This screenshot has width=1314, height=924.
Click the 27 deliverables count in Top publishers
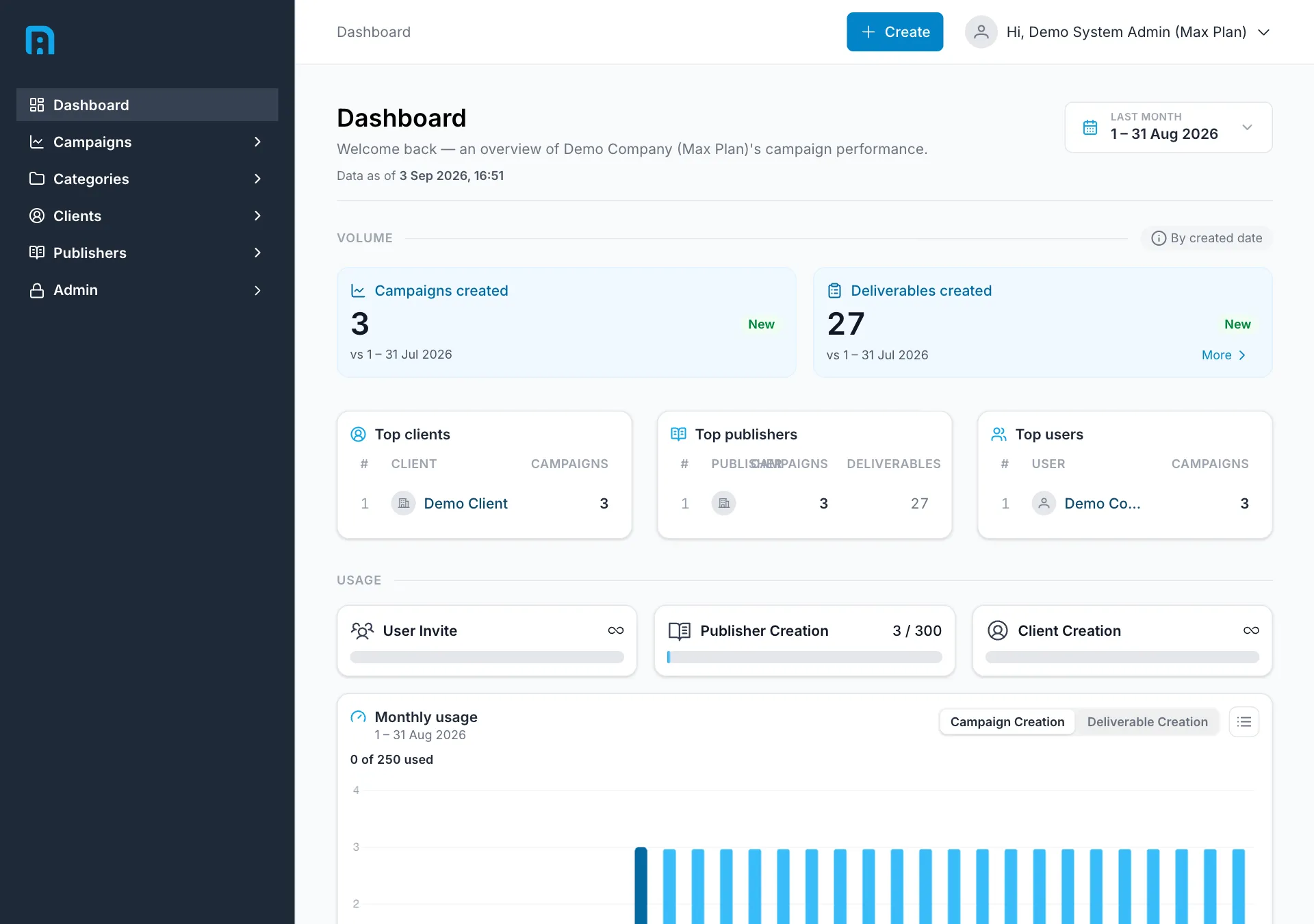[x=919, y=504]
